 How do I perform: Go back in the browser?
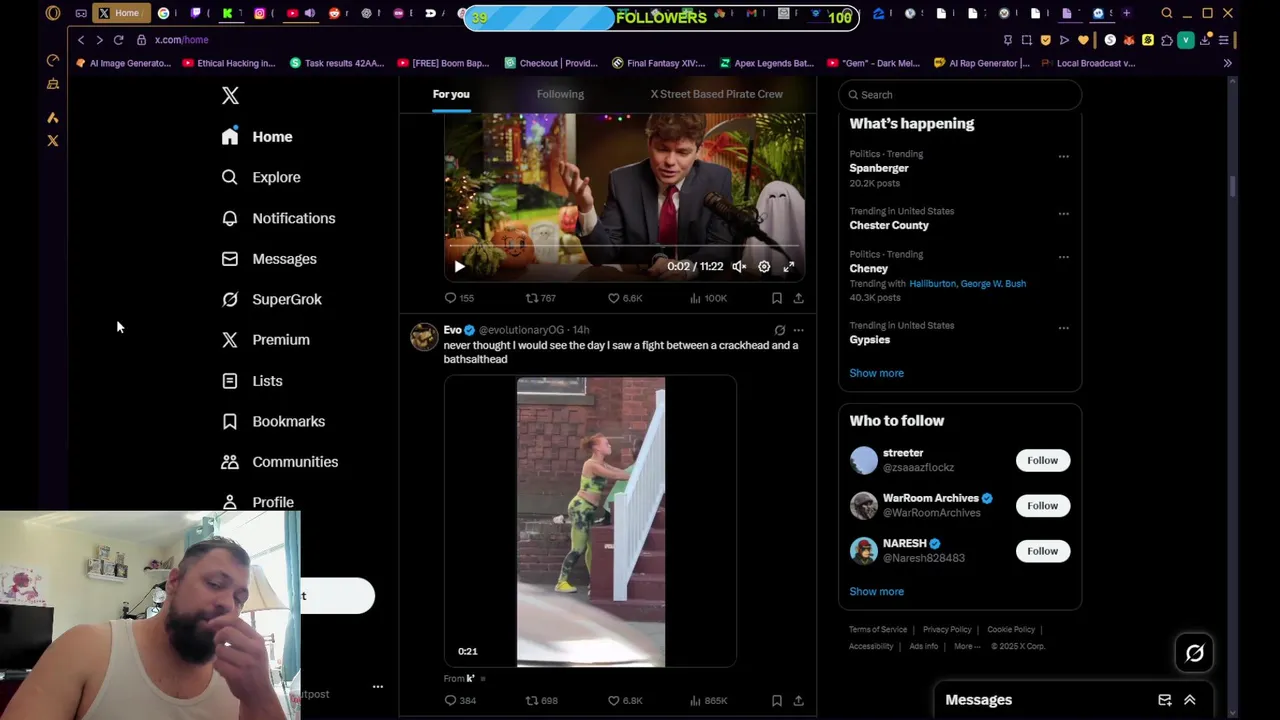[x=81, y=40]
